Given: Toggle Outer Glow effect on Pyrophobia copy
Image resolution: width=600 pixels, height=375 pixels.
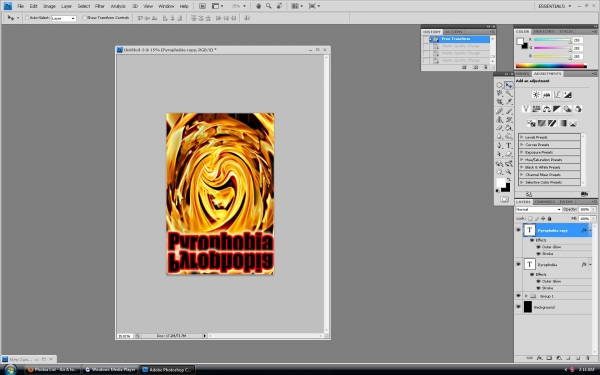Looking at the screenshot, I should (538, 247).
